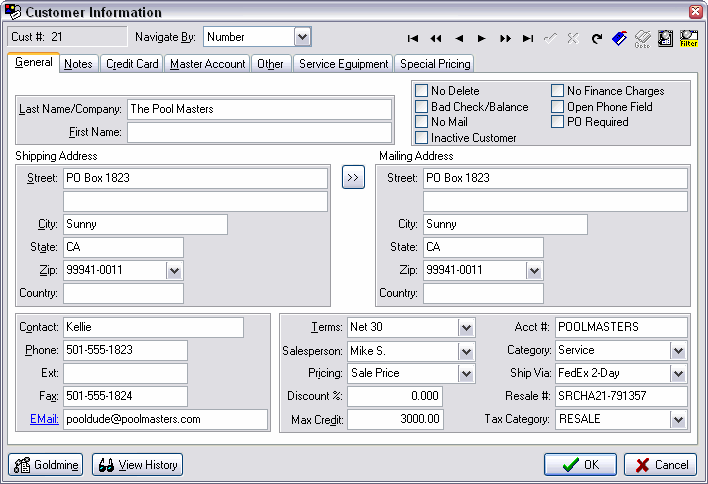Click the empty Ext field
708x484 pixels.
[125, 373]
